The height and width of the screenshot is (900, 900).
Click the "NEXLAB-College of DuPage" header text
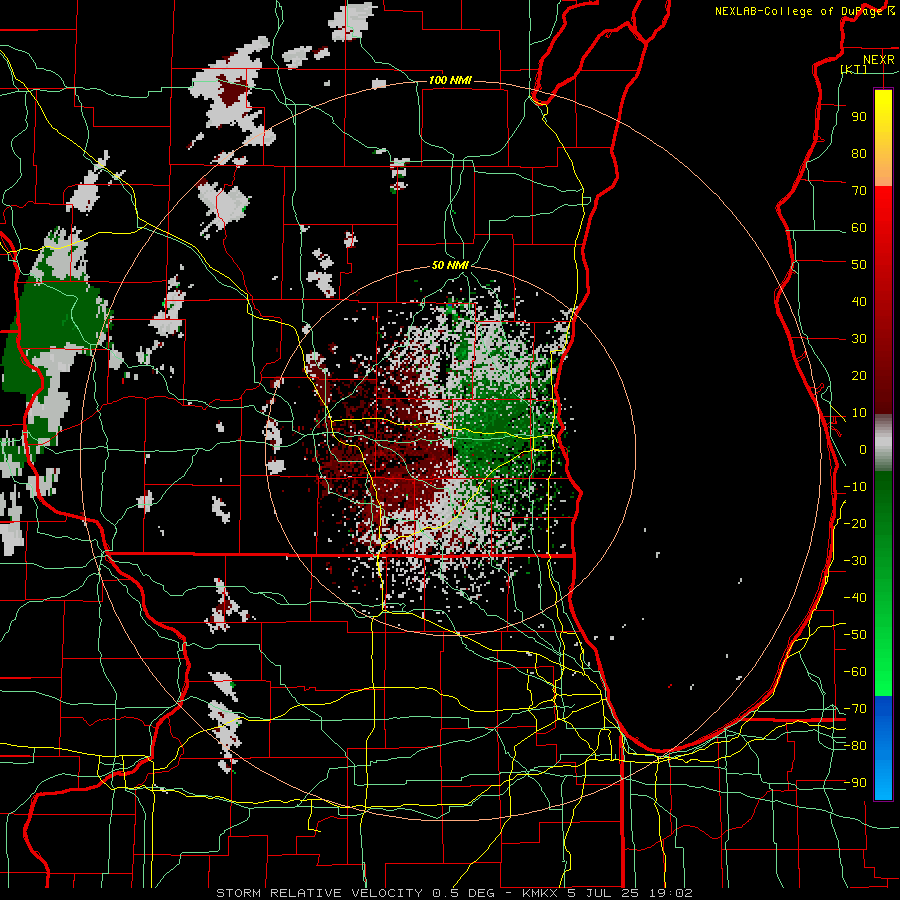[x=800, y=11]
